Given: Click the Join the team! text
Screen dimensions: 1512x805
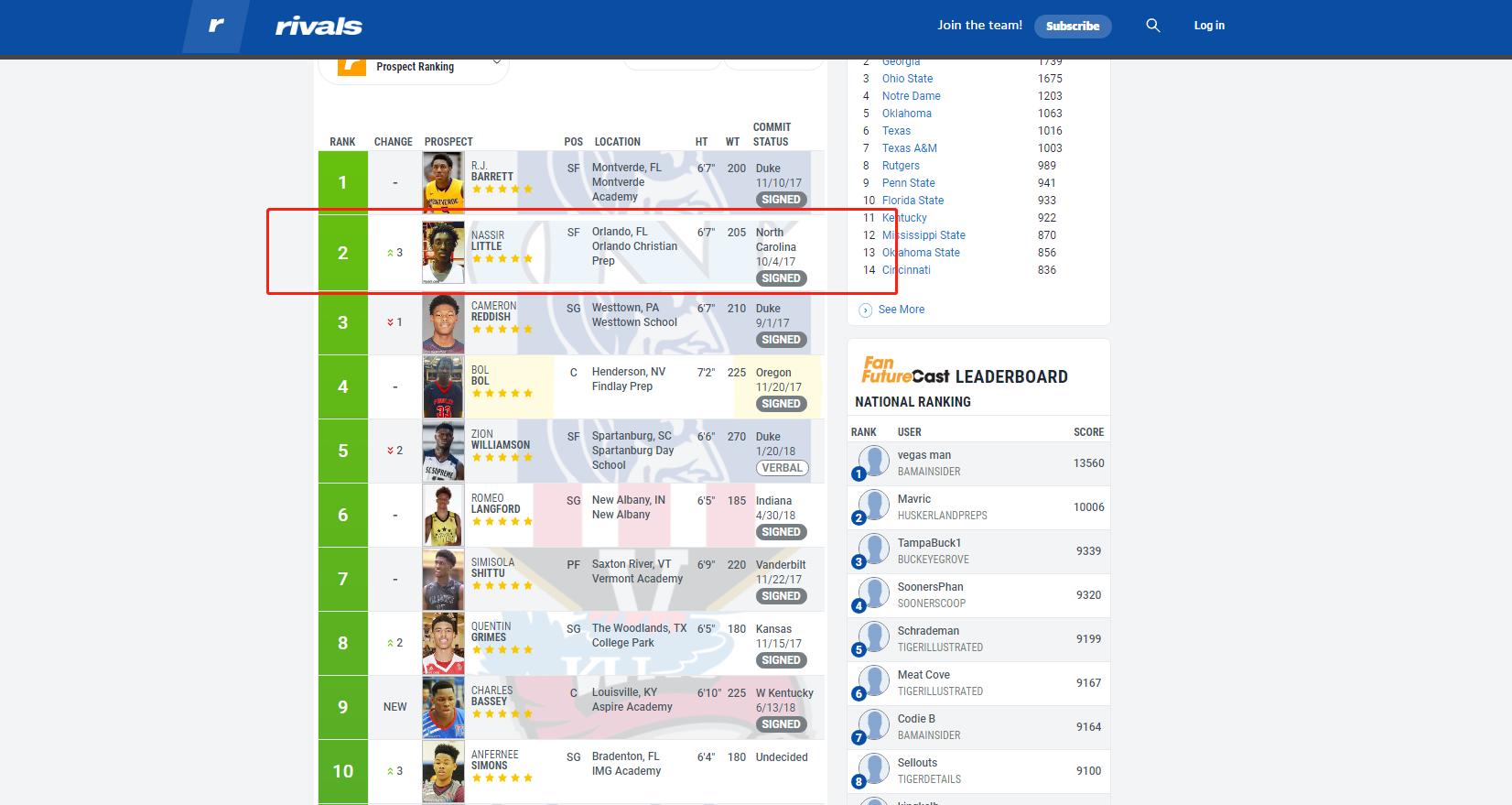Looking at the screenshot, I should [979, 26].
